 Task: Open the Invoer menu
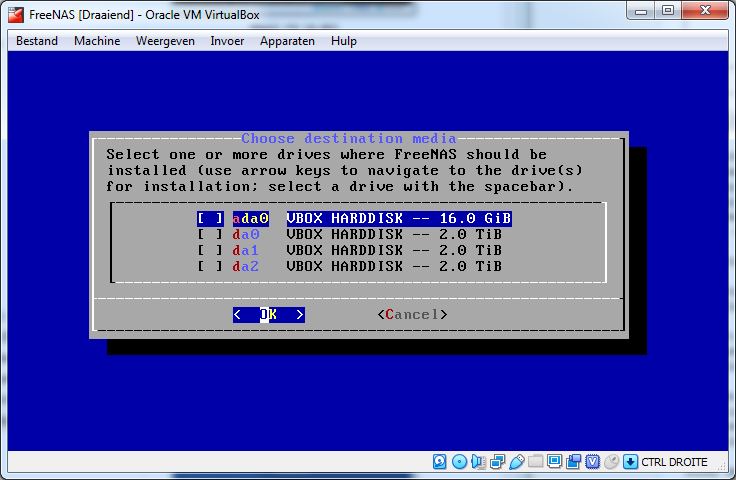point(227,41)
